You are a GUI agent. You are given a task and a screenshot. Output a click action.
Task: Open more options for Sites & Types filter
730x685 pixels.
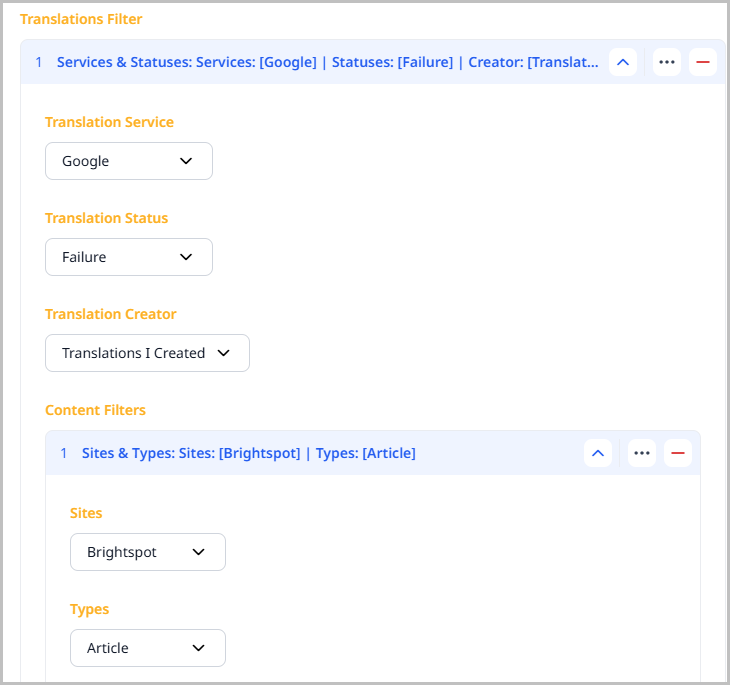pyautogui.click(x=642, y=453)
